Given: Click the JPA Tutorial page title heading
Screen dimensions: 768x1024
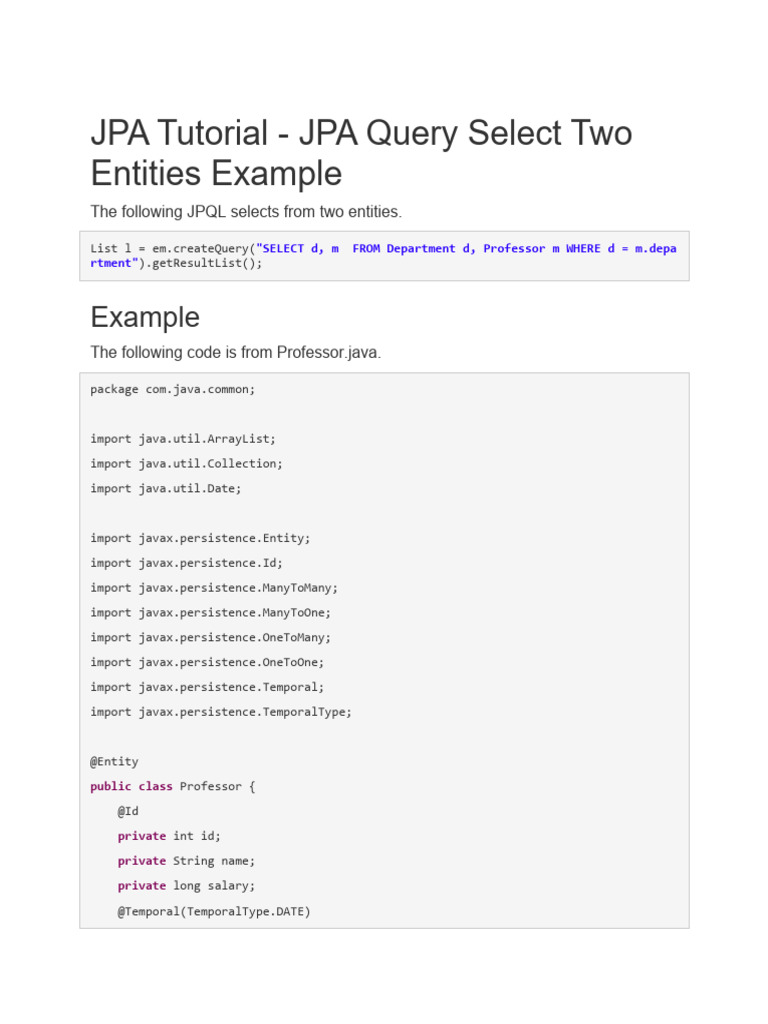Looking at the screenshot, I should (361, 153).
